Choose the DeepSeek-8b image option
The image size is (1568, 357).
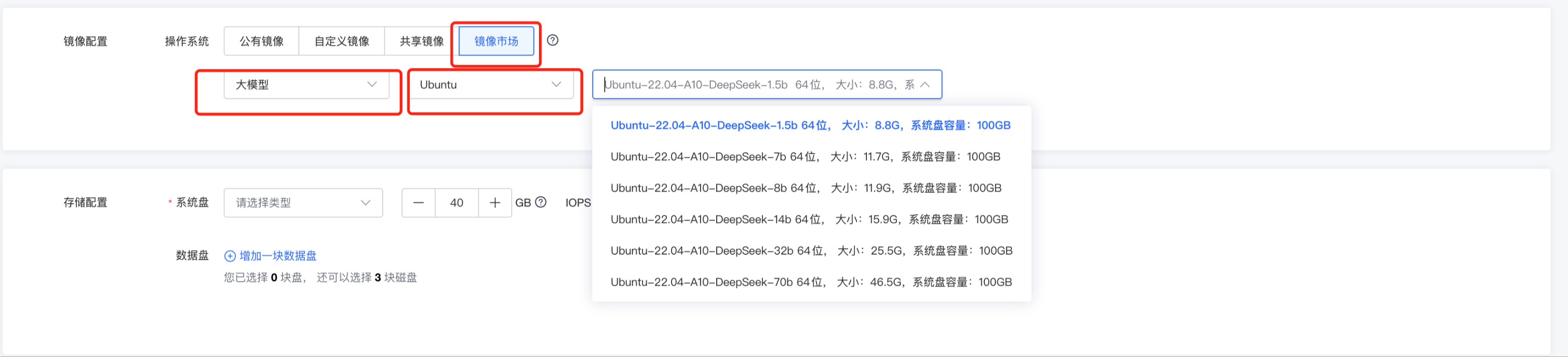(x=811, y=188)
